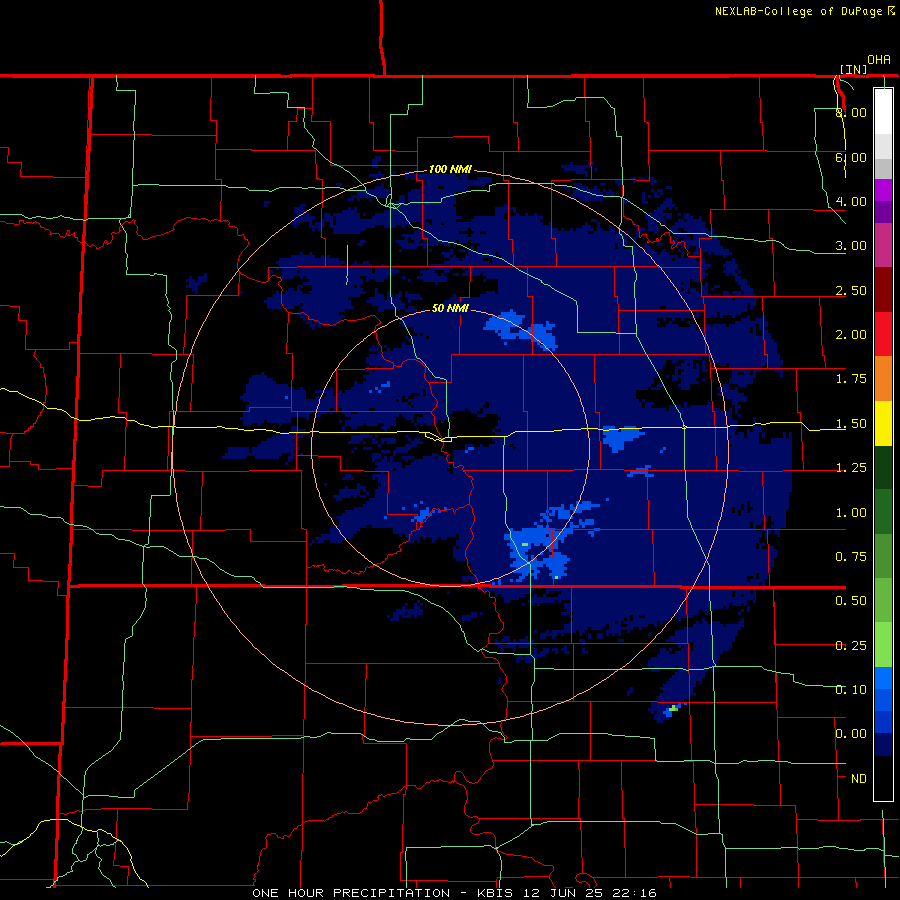Click the NEXLAB-College of DuPage title text
Viewport: 900px width, 900px height.
[x=804, y=11]
